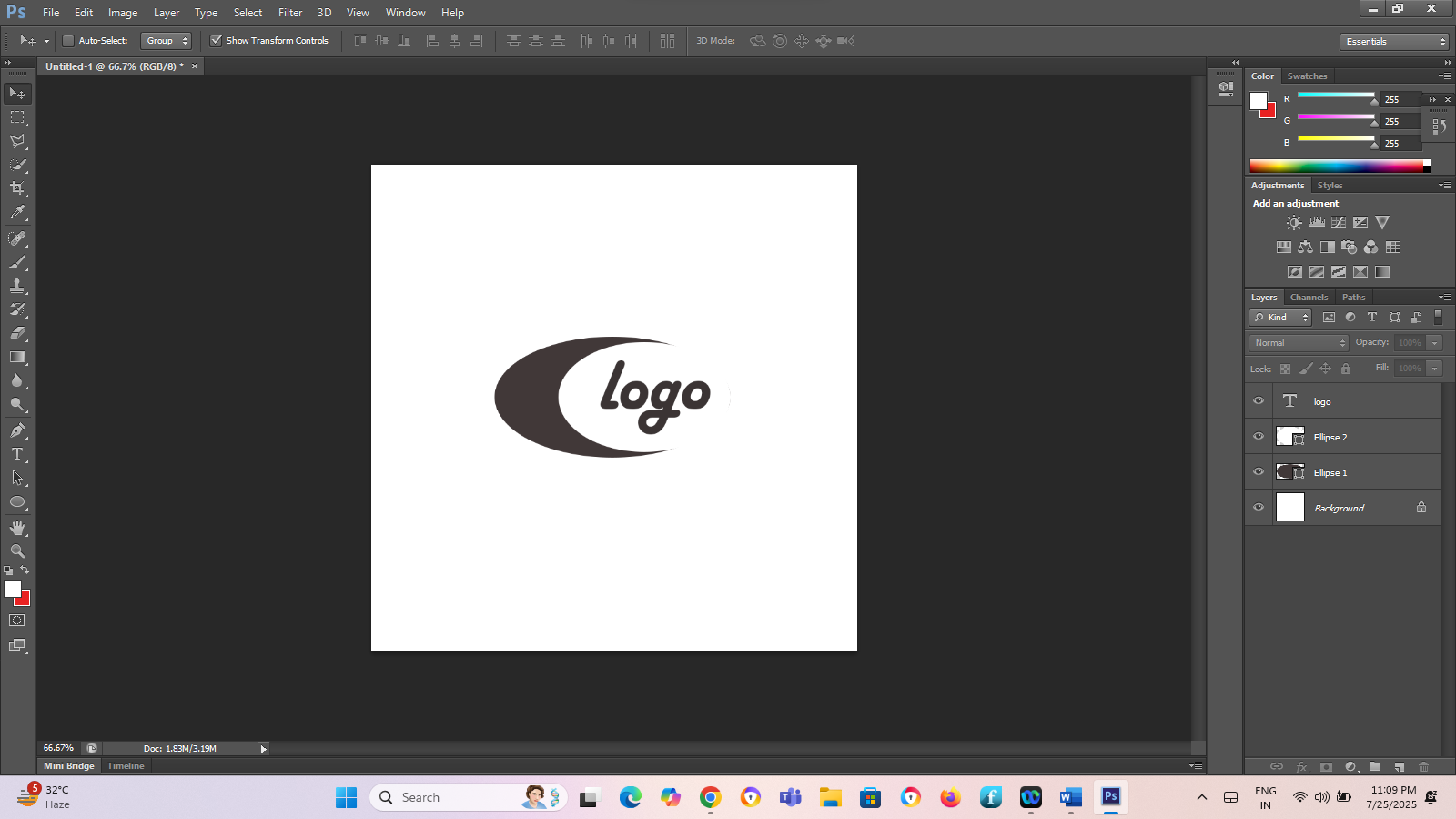Open the Fill slider dropdown arrow
1456x819 pixels.
pos(1435,368)
